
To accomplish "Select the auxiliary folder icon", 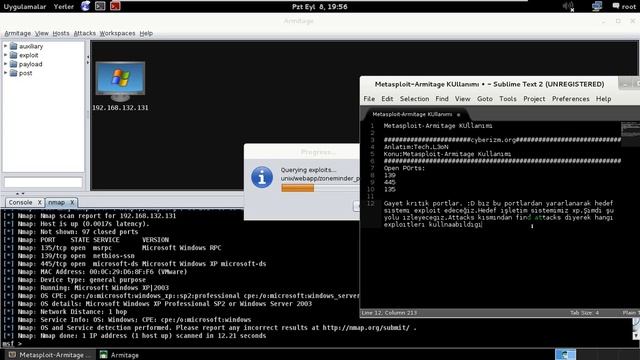I will [x=13, y=46].
